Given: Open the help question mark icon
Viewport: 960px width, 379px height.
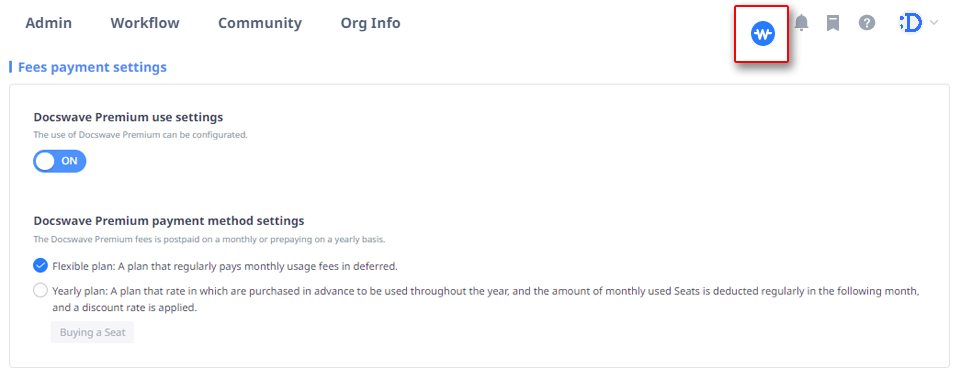Looking at the screenshot, I should [x=866, y=23].
